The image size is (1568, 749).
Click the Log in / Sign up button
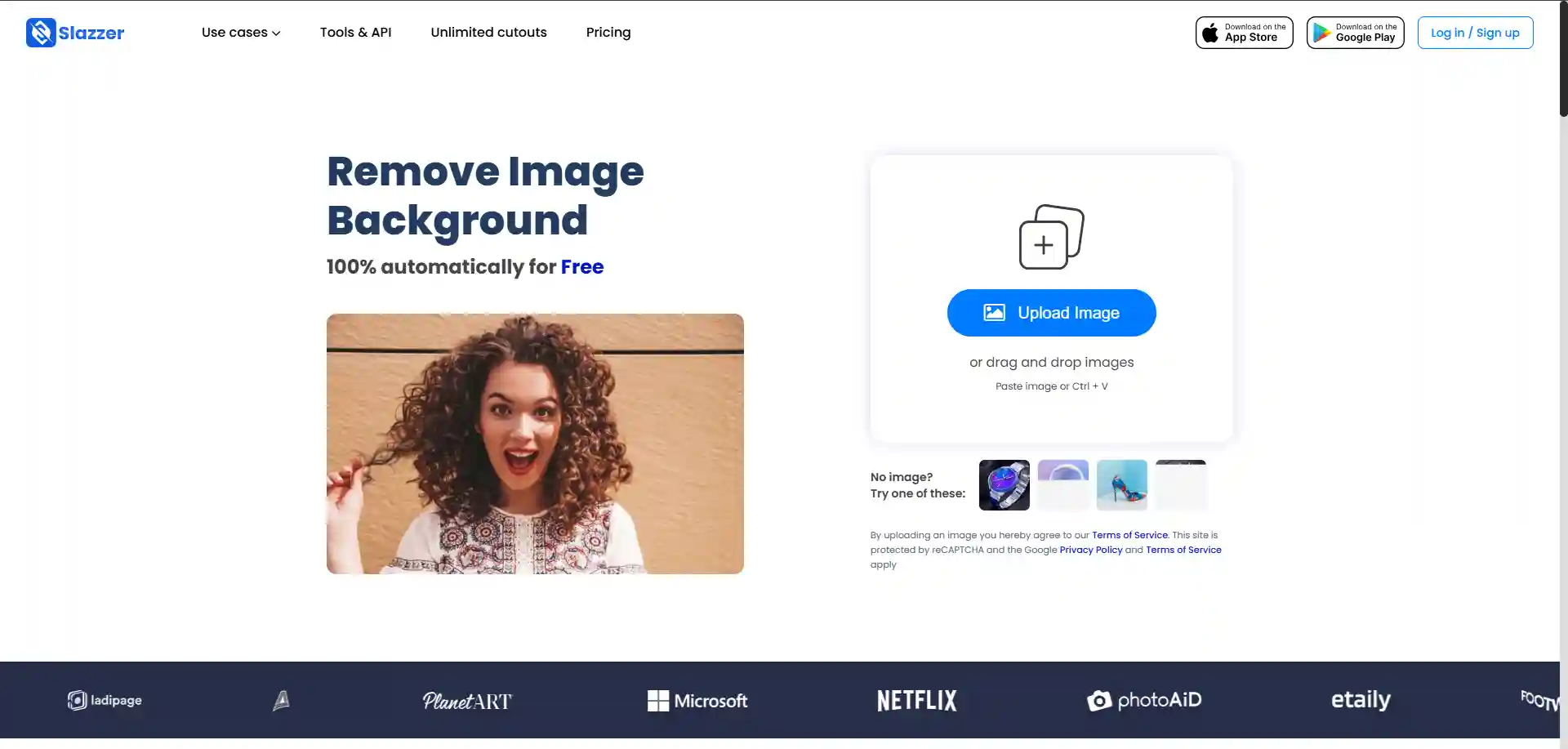coord(1475,32)
